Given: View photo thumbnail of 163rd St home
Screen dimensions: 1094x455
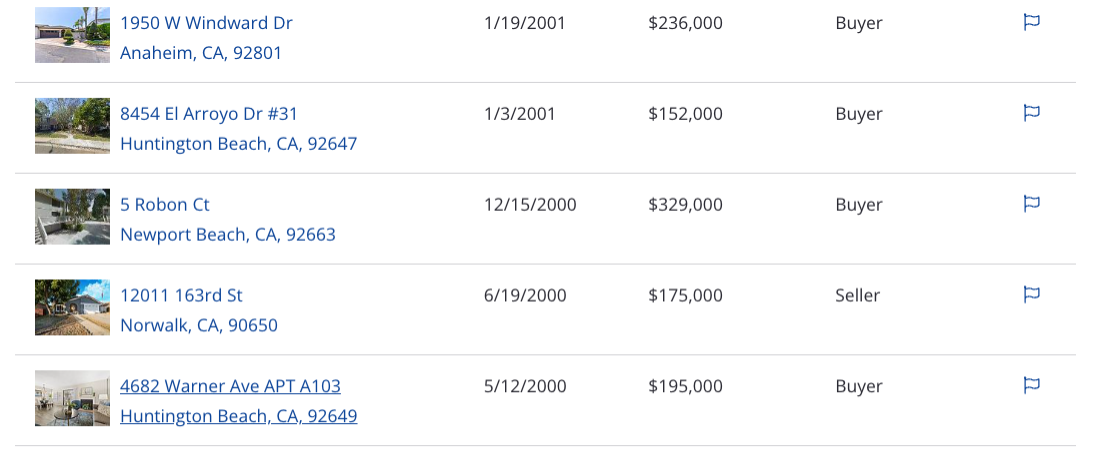Looking at the screenshot, I should pos(73,307).
